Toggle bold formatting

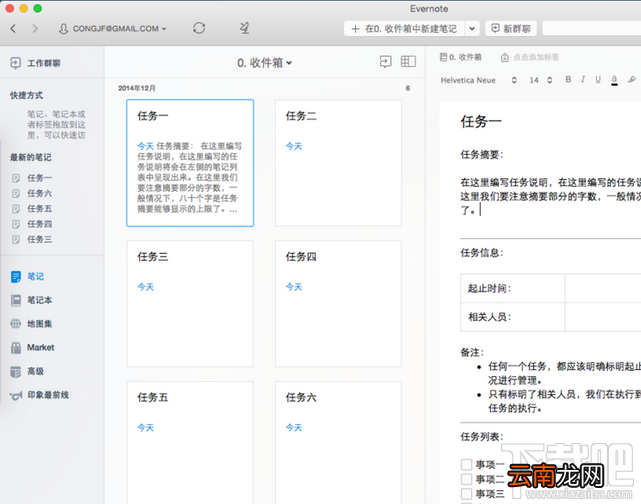(x=568, y=79)
